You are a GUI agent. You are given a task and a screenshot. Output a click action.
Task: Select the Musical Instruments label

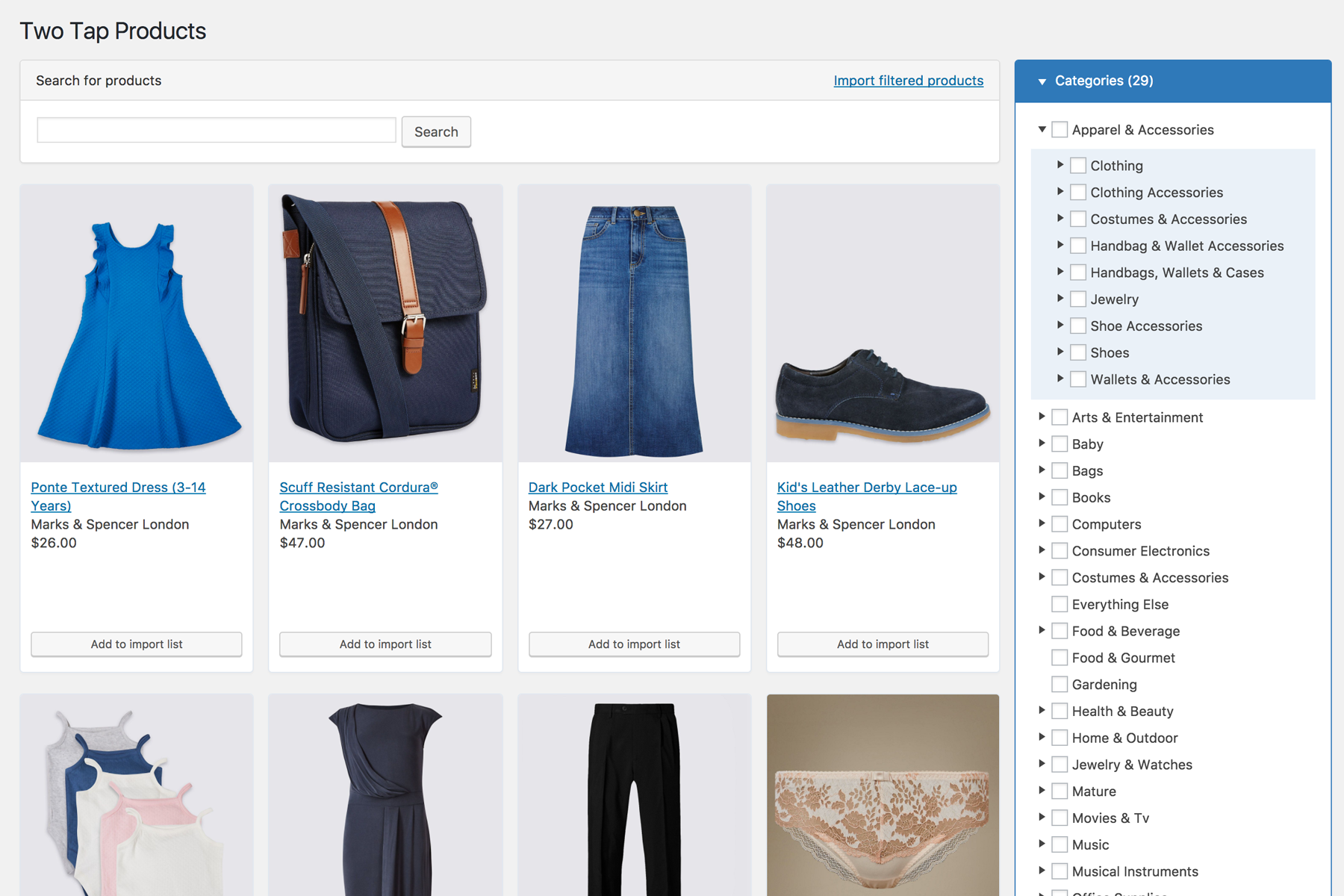coord(1135,871)
